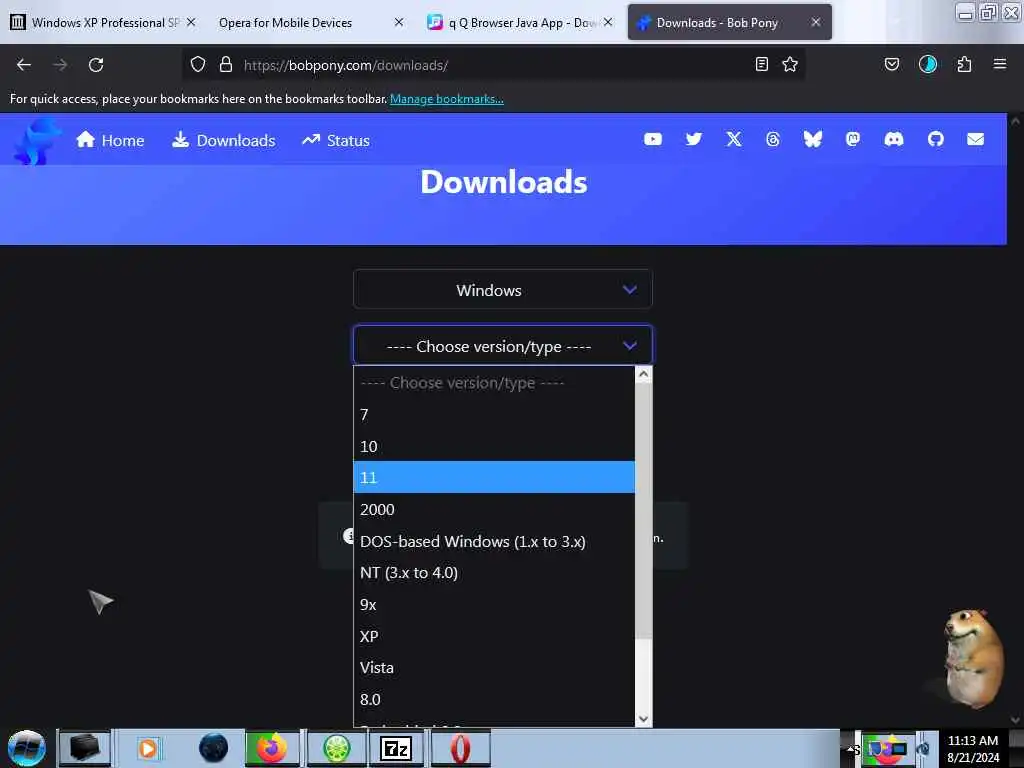The image size is (1024, 768).
Task: Open 7-Zip from the taskbar
Action: pyautogui.click(x=396, y=748)
